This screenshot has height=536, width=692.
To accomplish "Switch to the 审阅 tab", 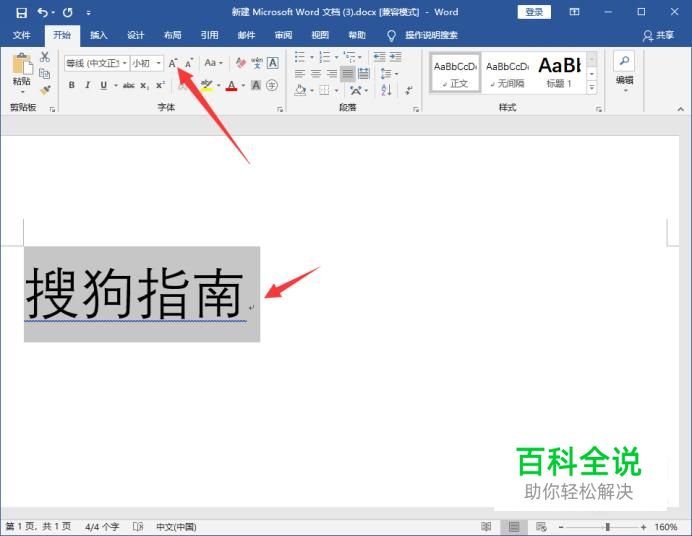I will tap(283, 35).
